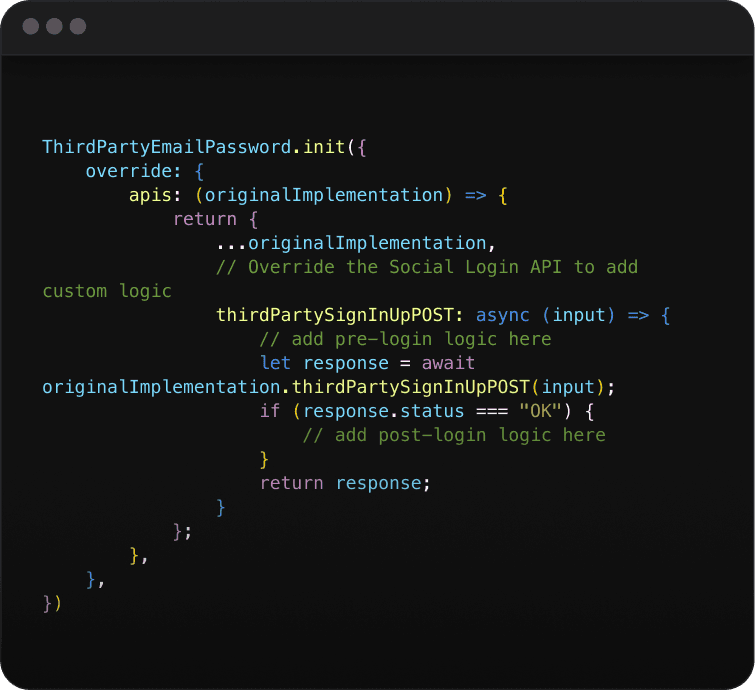755x690 pixels.
Task: Click the async keyword
Action: coord(503,315)
